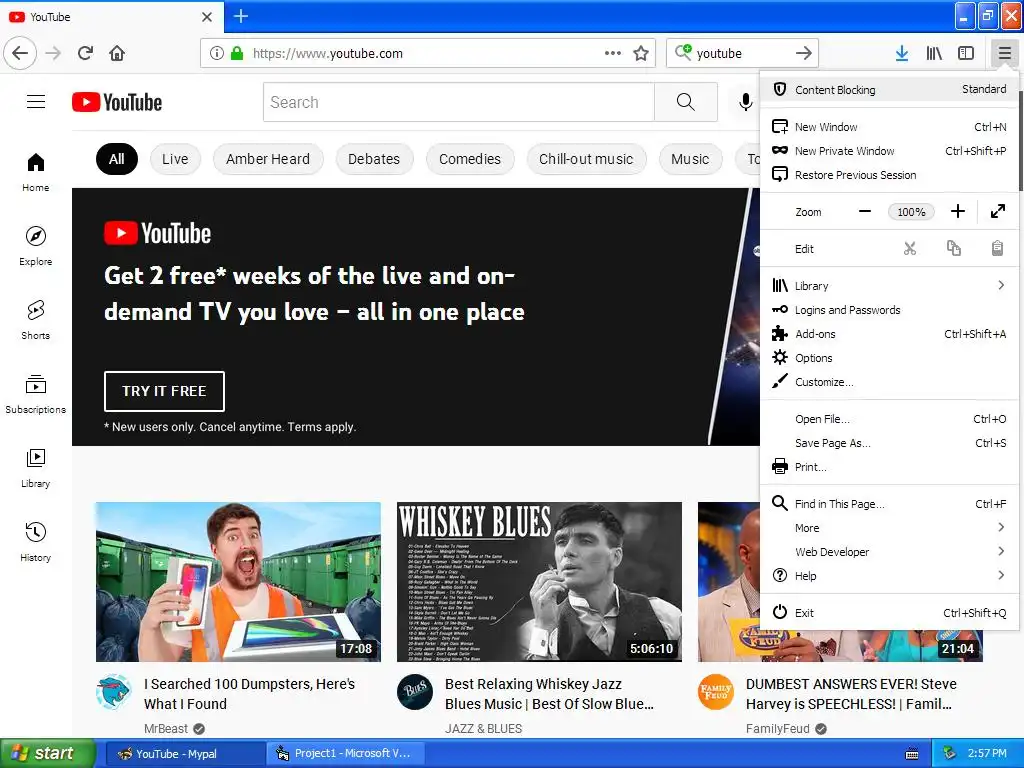This screenshot has height=768, width=1024.
Task: Open Logins and Passwords
Action: [x=889, y=310]
